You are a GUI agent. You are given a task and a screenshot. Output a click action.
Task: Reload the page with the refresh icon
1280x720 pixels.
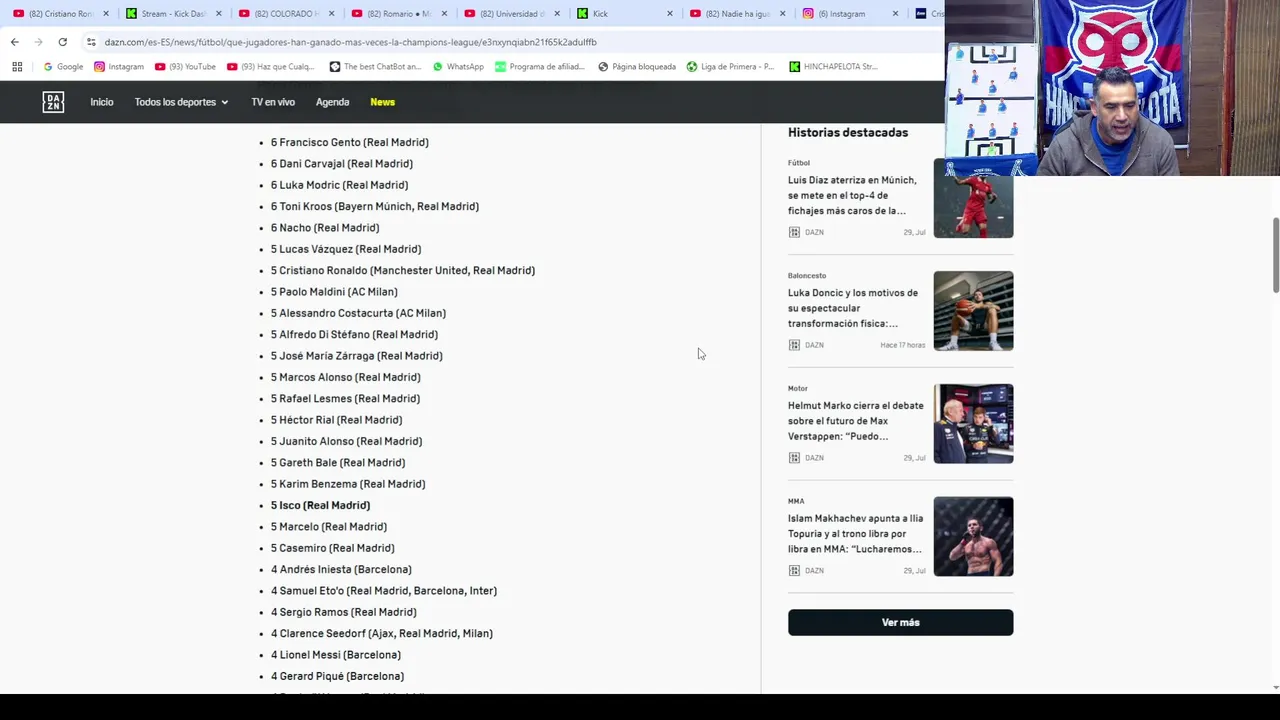click(x=62, y=42)
